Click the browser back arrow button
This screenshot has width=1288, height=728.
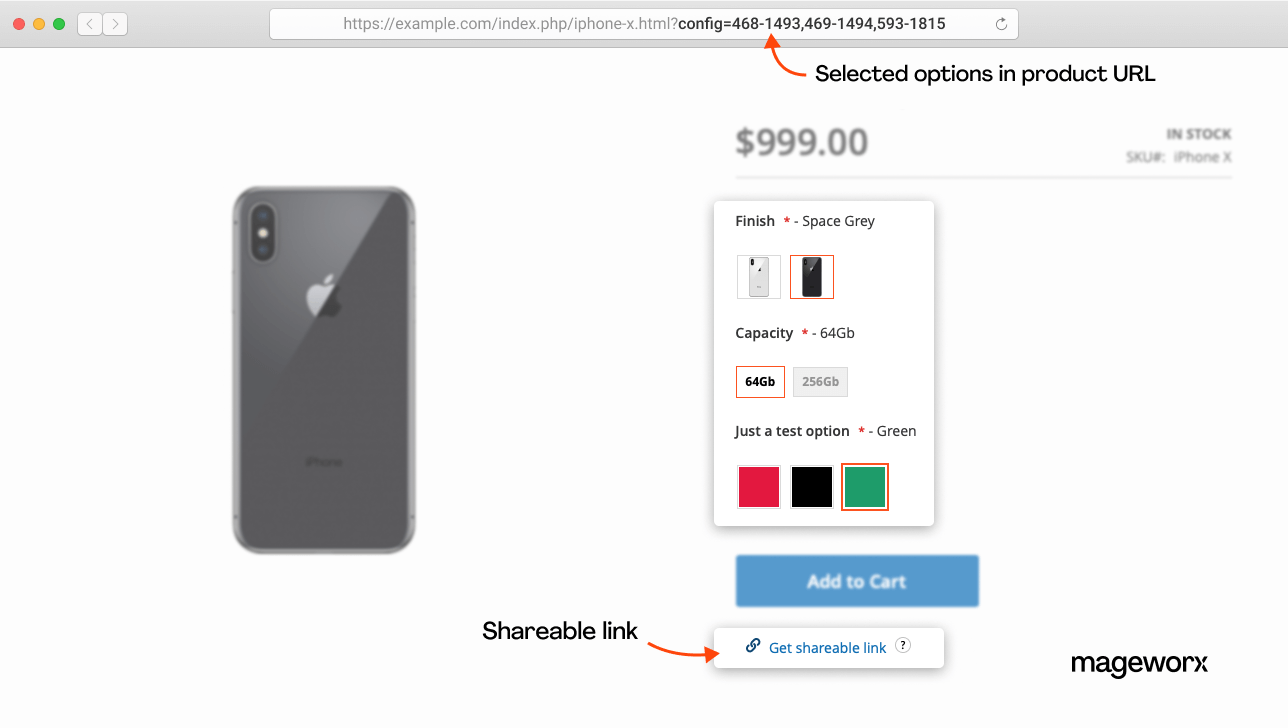[90, 24]
